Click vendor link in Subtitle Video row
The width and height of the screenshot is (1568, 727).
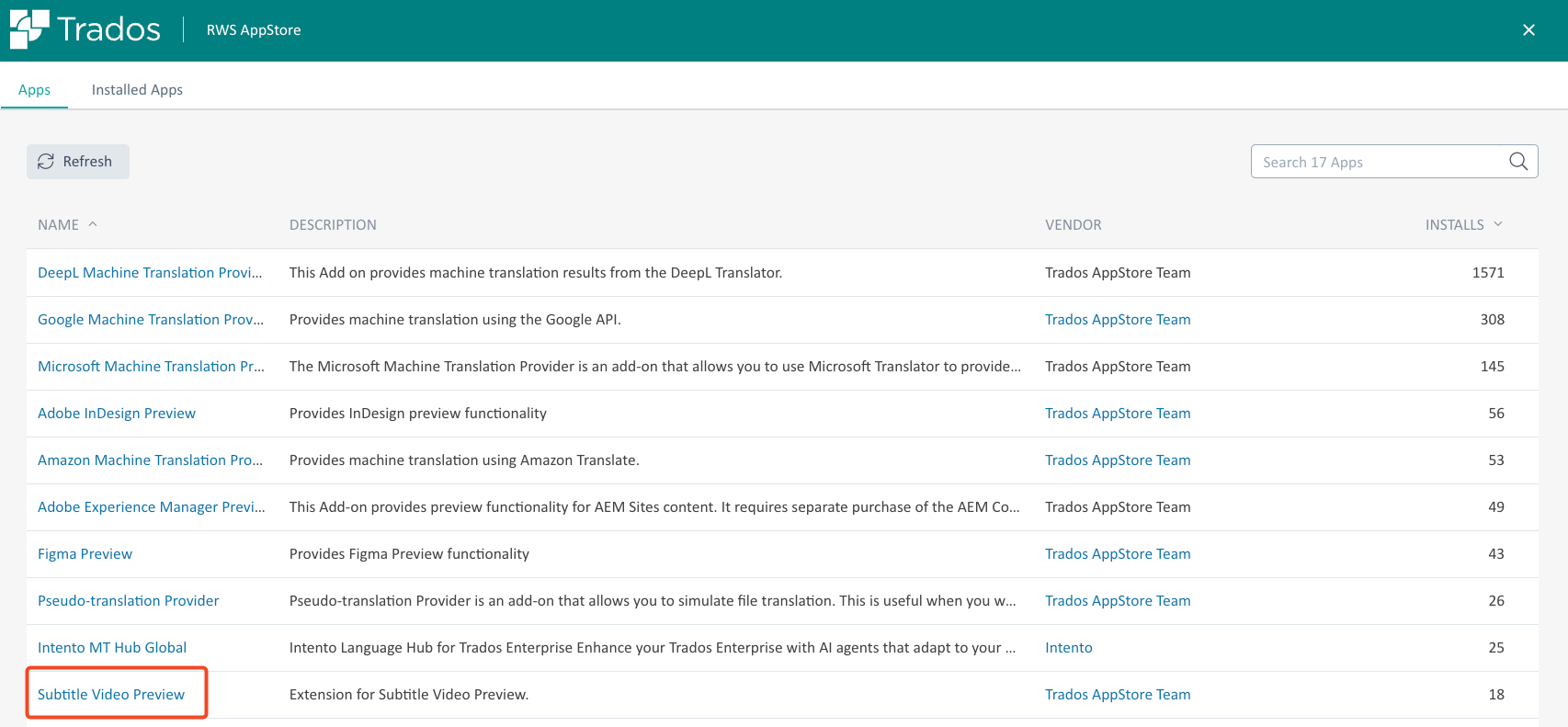click(x=1118, y=695)
